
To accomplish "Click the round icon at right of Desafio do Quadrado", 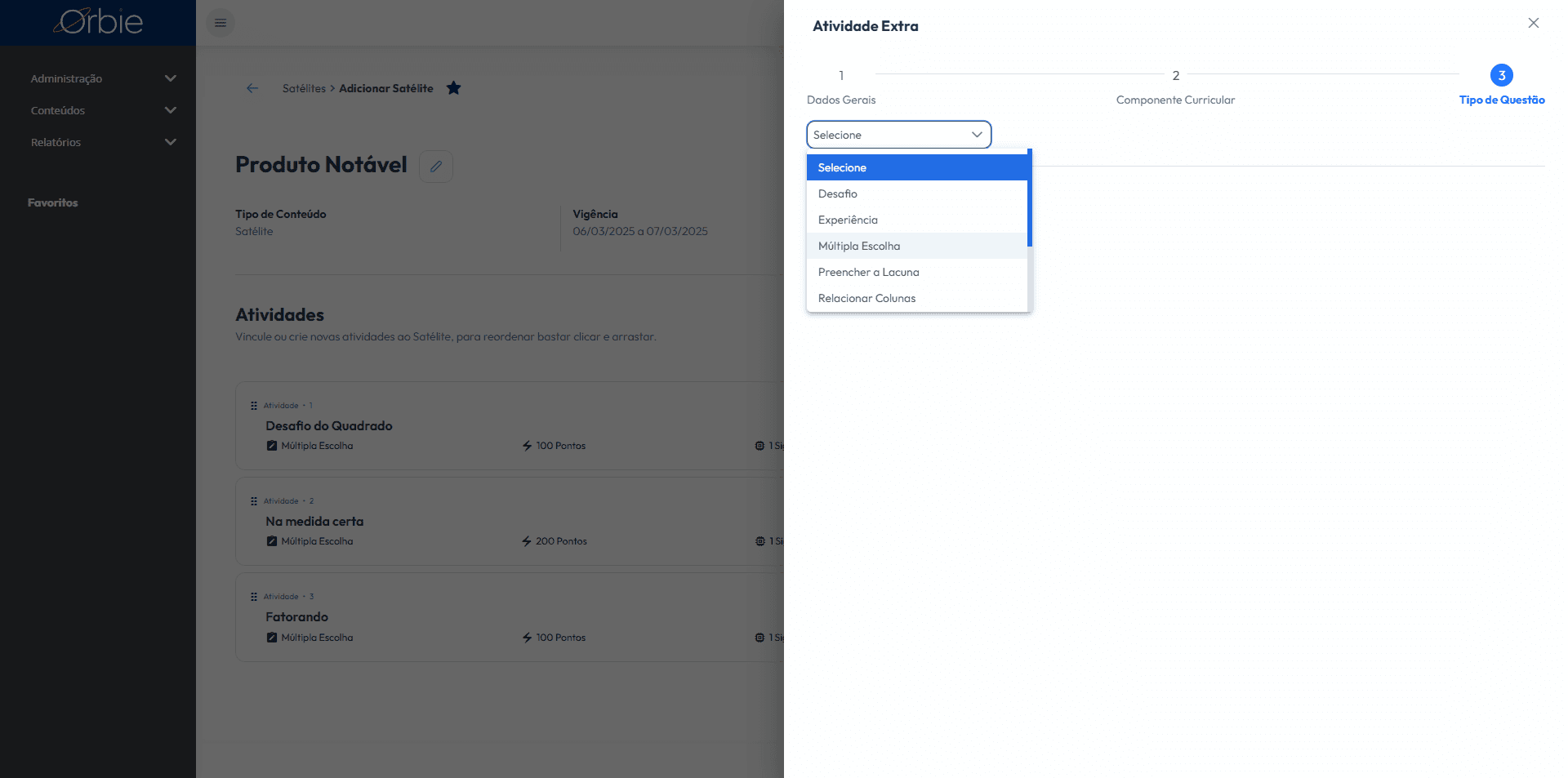I will pyautogui.click(x=759, y=446).
